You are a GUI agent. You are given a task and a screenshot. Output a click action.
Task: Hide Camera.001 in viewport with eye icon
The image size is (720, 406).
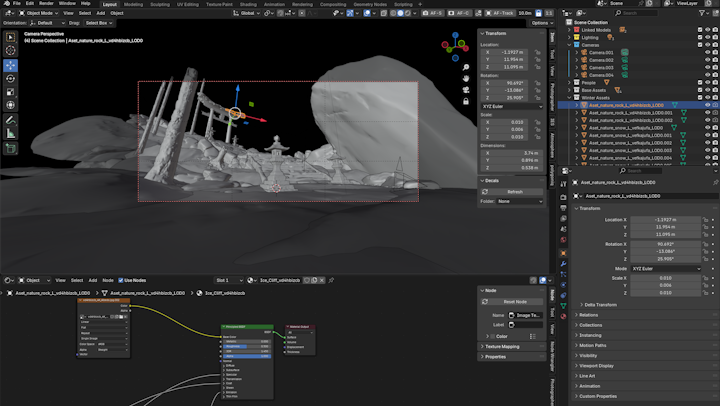point(708,52)
